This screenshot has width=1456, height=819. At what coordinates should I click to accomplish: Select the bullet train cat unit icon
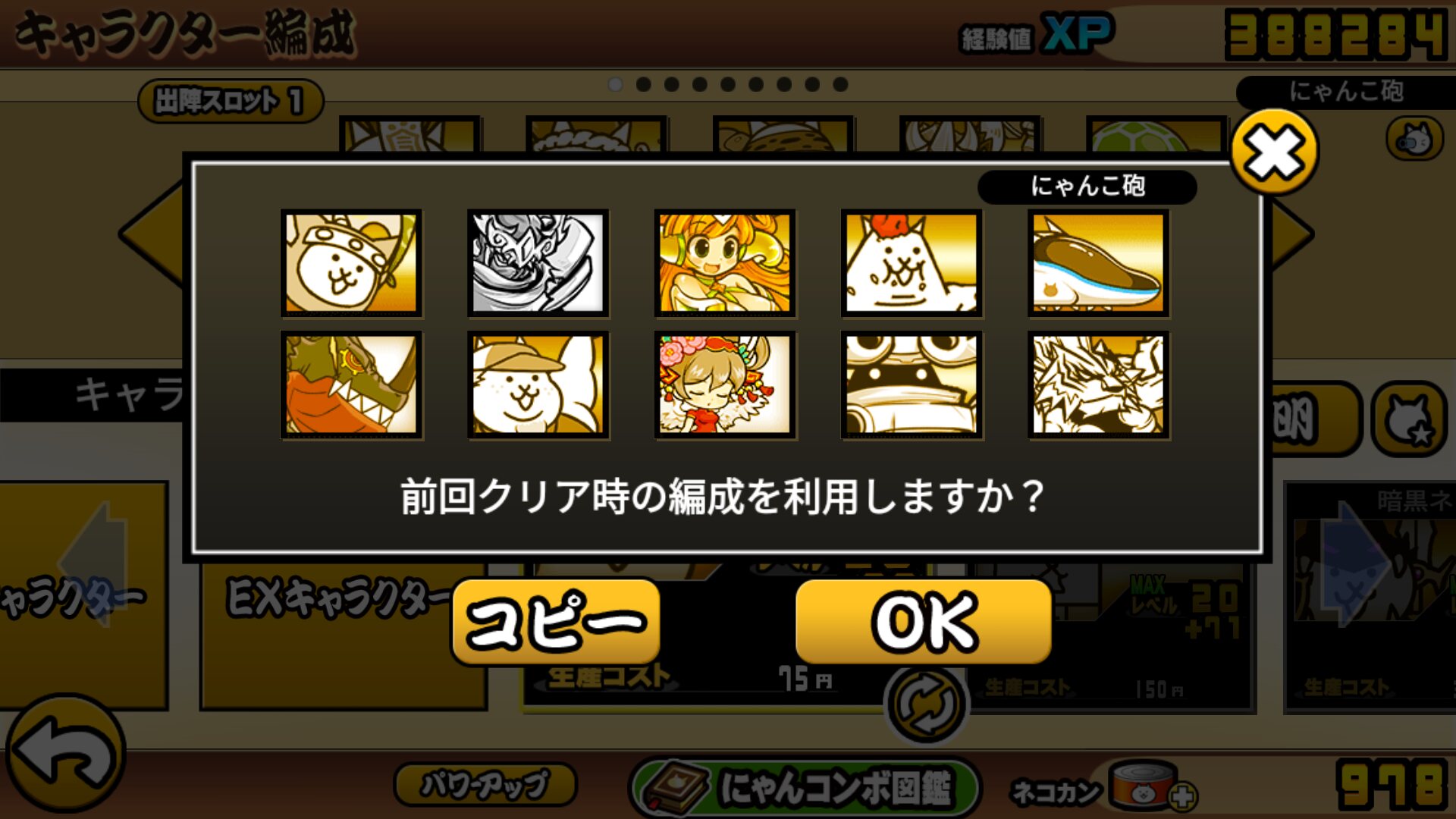pyautogui.click(x=1098, y=263)
